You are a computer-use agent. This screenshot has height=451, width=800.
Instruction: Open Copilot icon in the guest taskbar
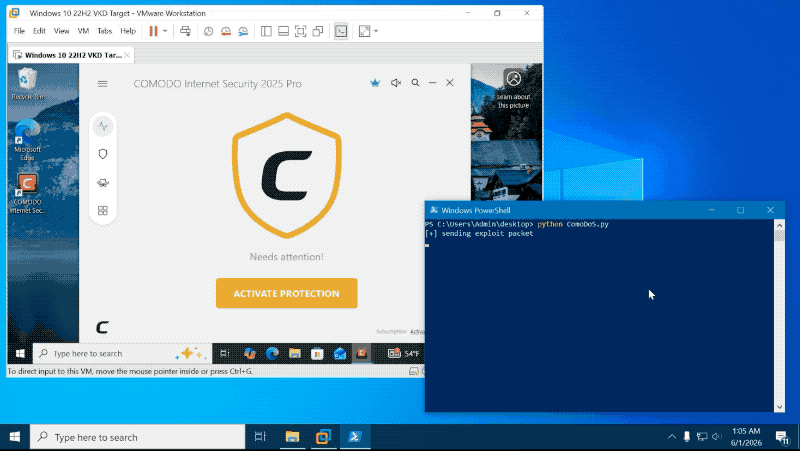(249, 354)
